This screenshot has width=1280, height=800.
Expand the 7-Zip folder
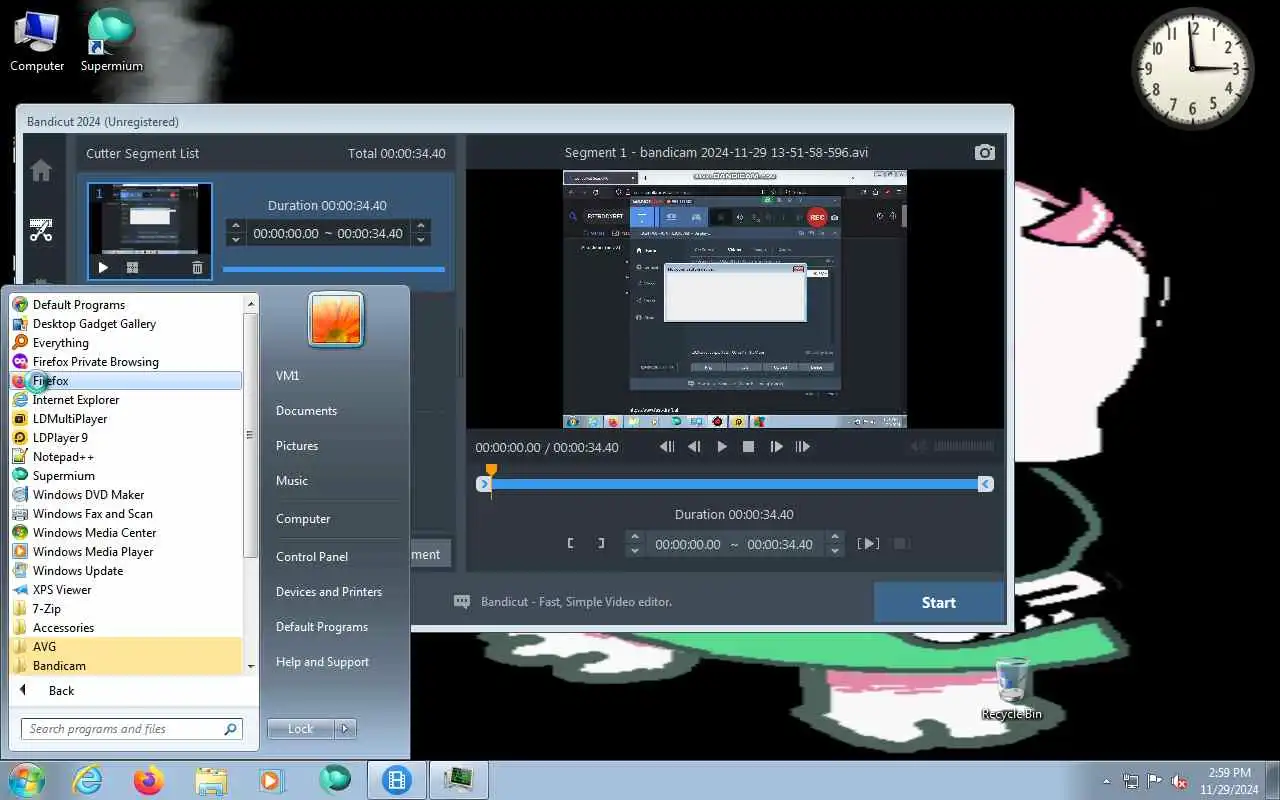126,609
